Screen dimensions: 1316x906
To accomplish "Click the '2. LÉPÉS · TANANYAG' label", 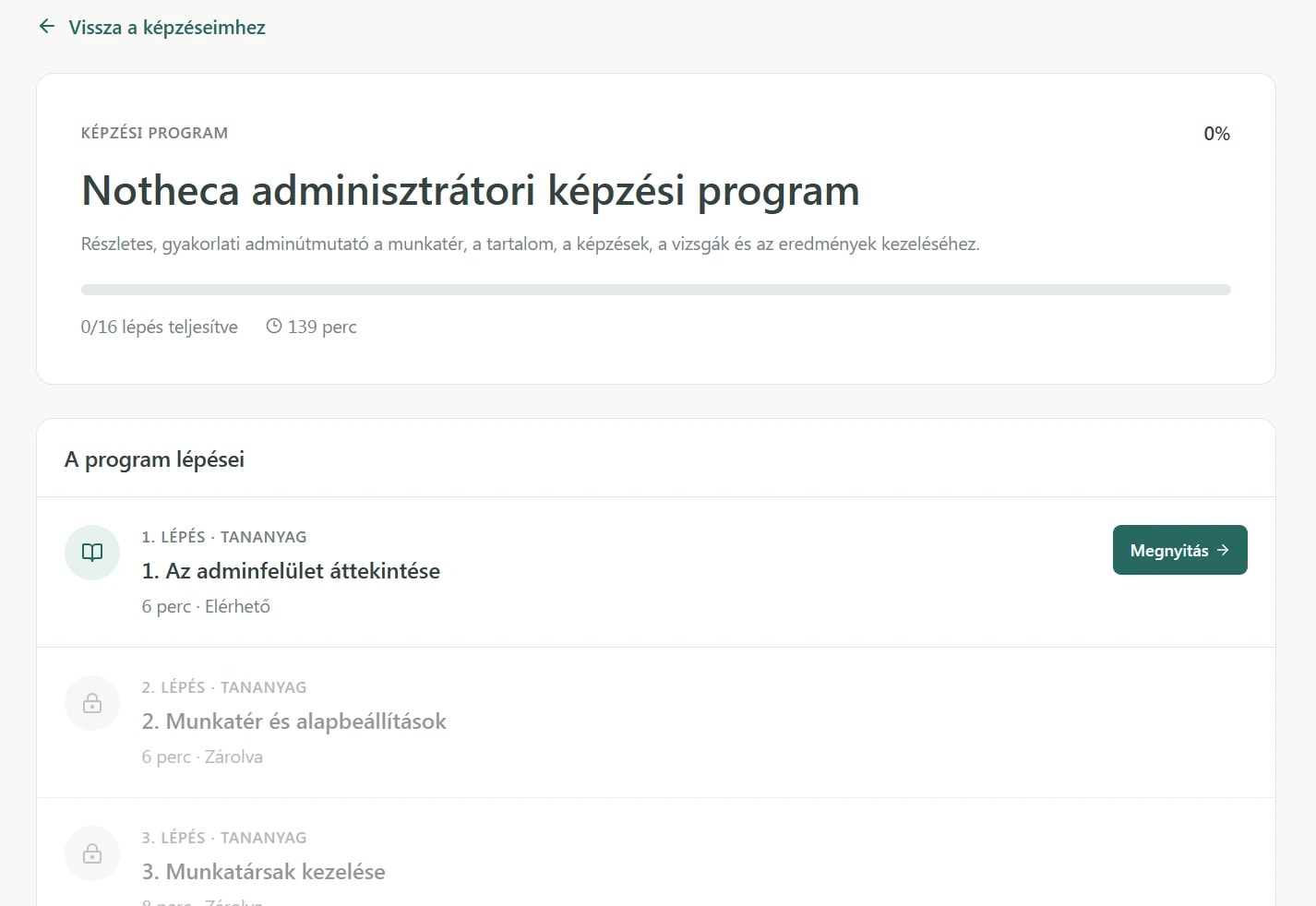I will click(x=224, y=687).
